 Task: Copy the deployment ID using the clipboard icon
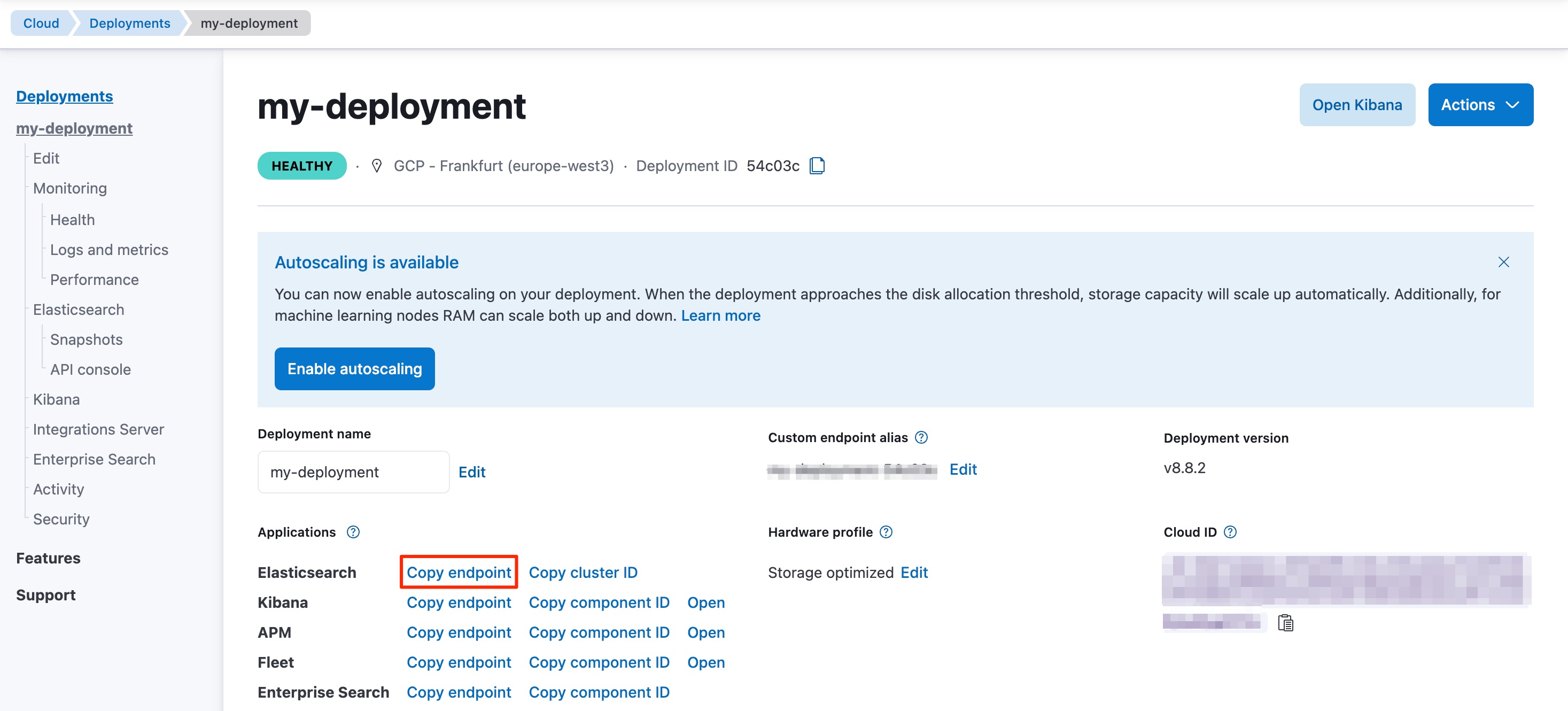tap(817, 165)
